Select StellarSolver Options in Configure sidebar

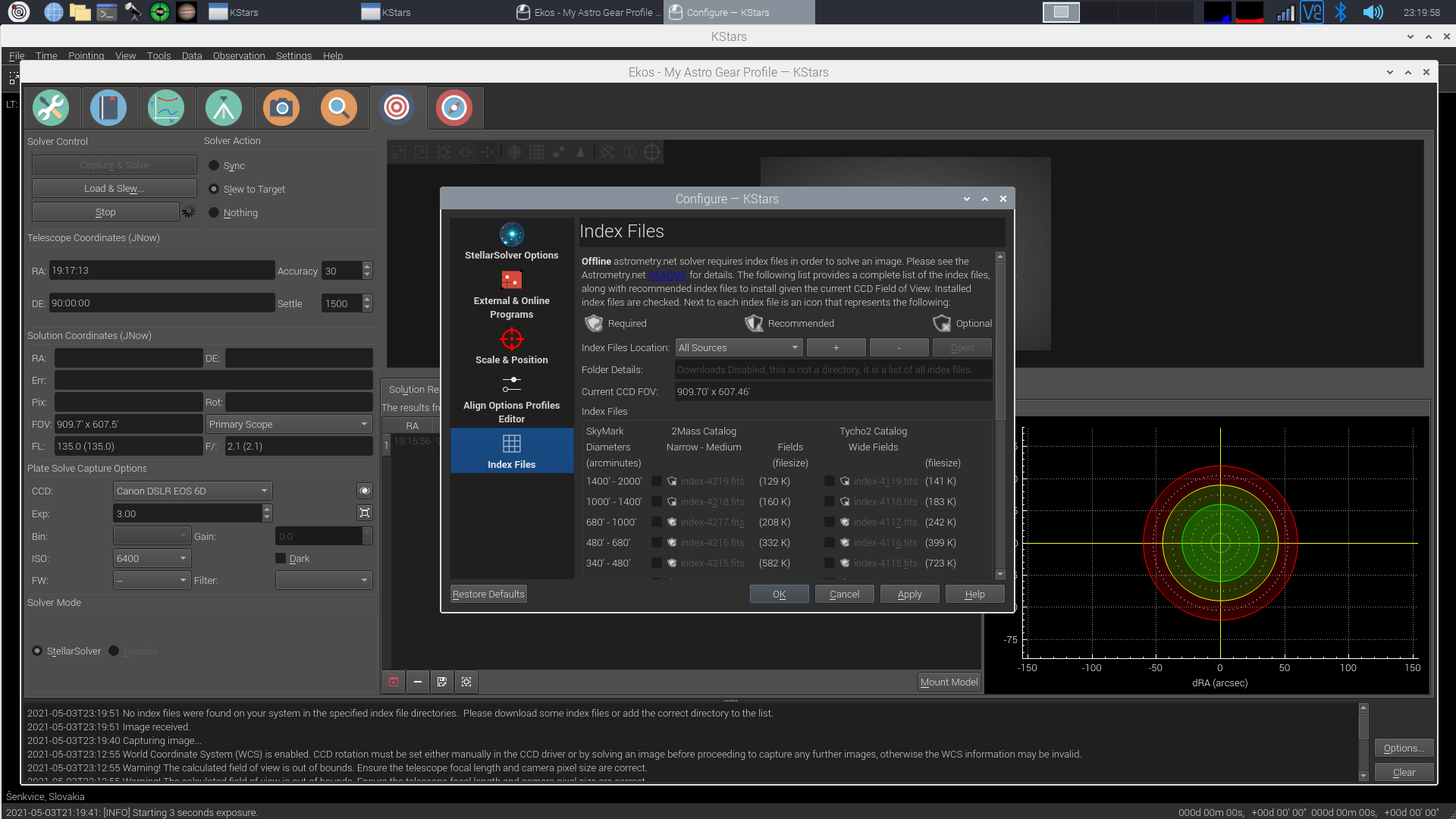pos(512,242)
